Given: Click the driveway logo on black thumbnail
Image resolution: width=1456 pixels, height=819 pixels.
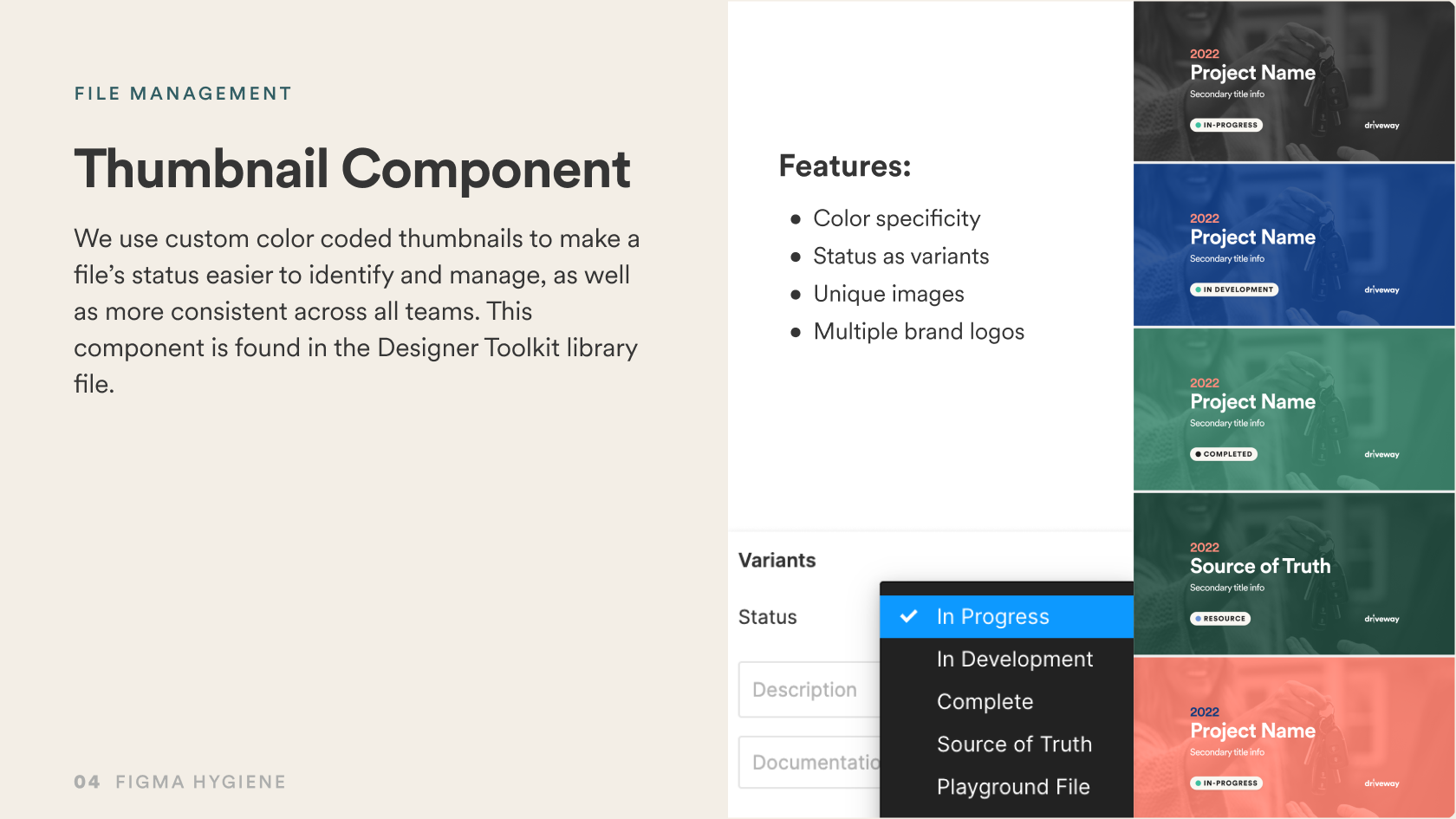Looking at the screenshot, I should coord(1381,126).
